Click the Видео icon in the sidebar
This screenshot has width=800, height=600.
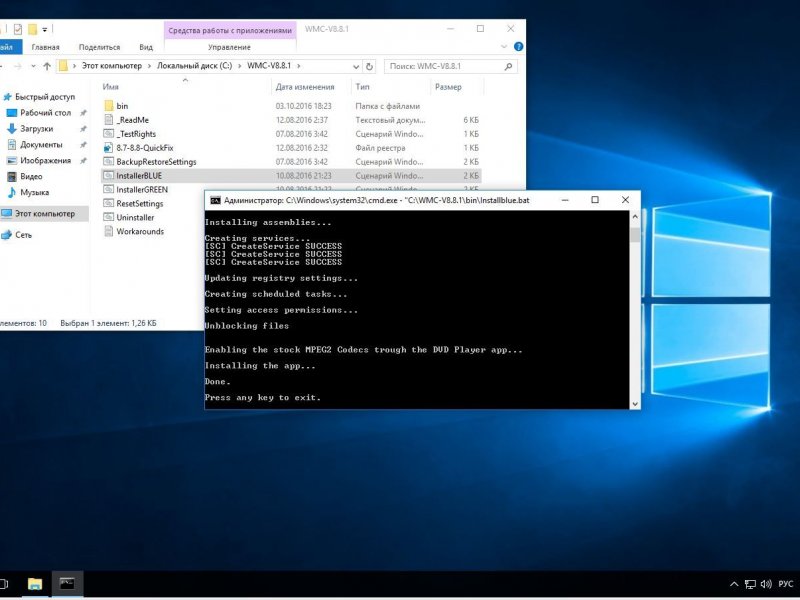tap(11, 177)
